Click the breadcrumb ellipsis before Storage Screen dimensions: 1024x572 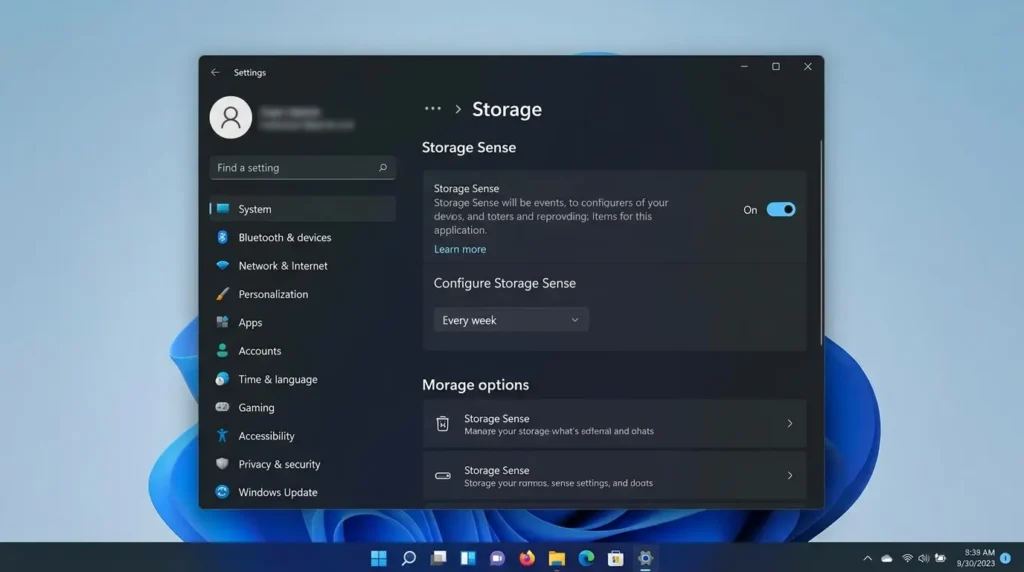[x=432, y=109]
